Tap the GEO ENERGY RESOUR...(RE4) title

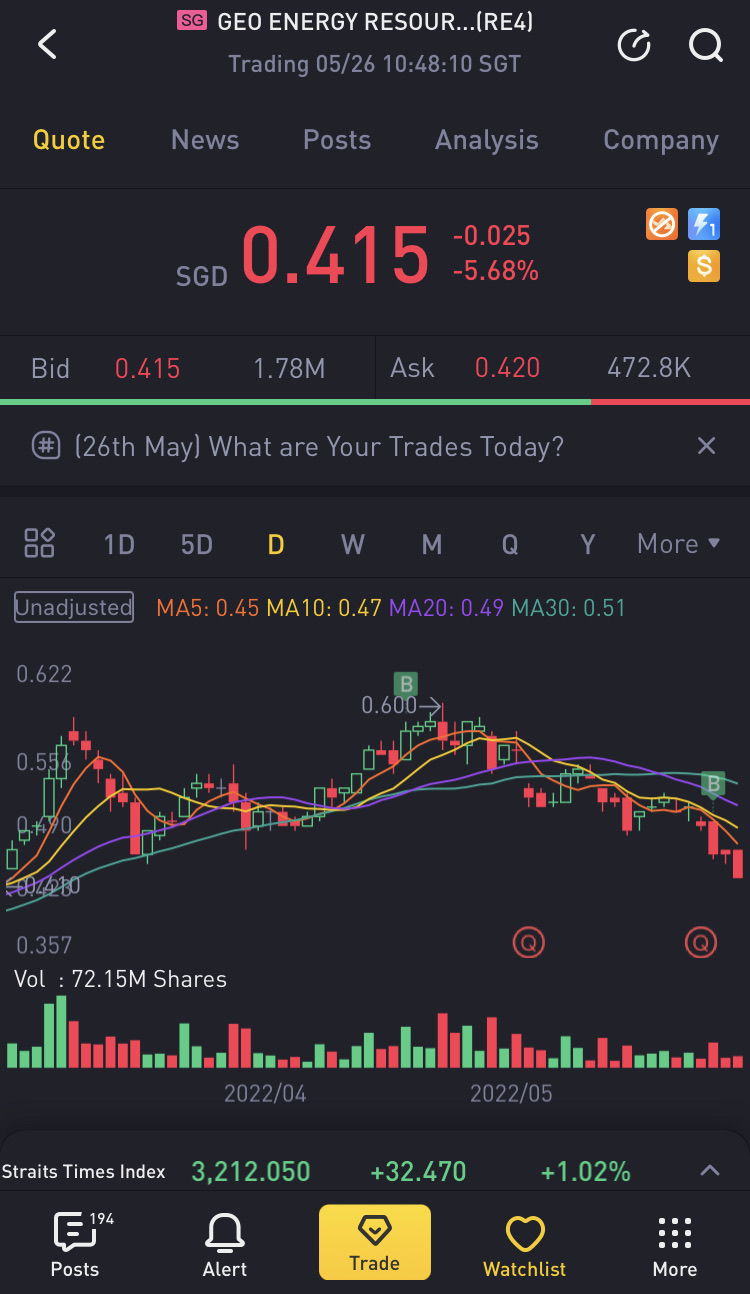(375, 22)
